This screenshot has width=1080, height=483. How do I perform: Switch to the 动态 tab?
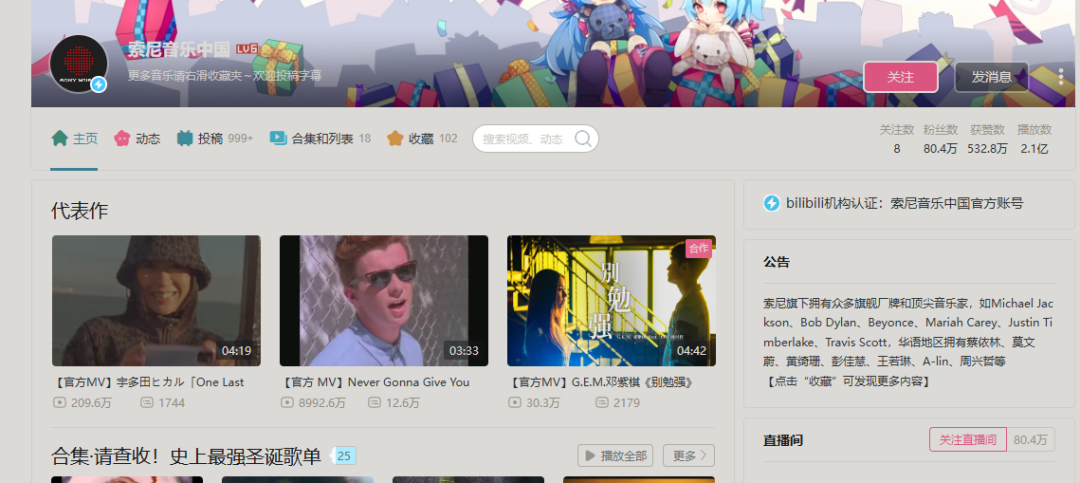(x=136, y=138)
